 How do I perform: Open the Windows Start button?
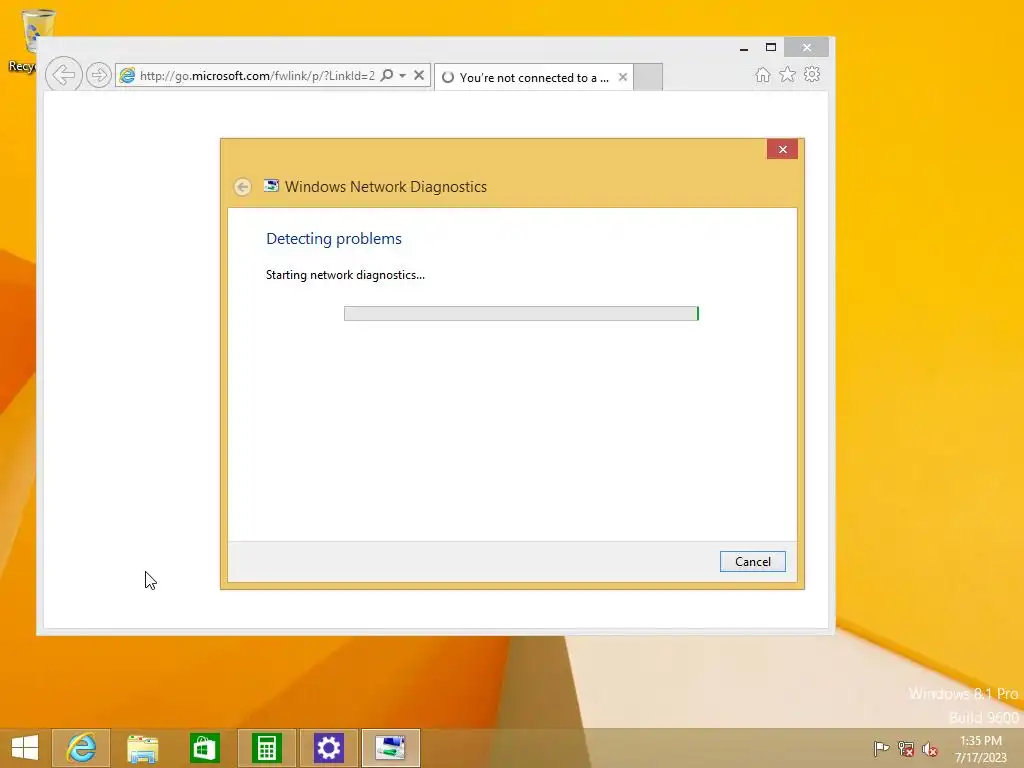pos(25,748)
